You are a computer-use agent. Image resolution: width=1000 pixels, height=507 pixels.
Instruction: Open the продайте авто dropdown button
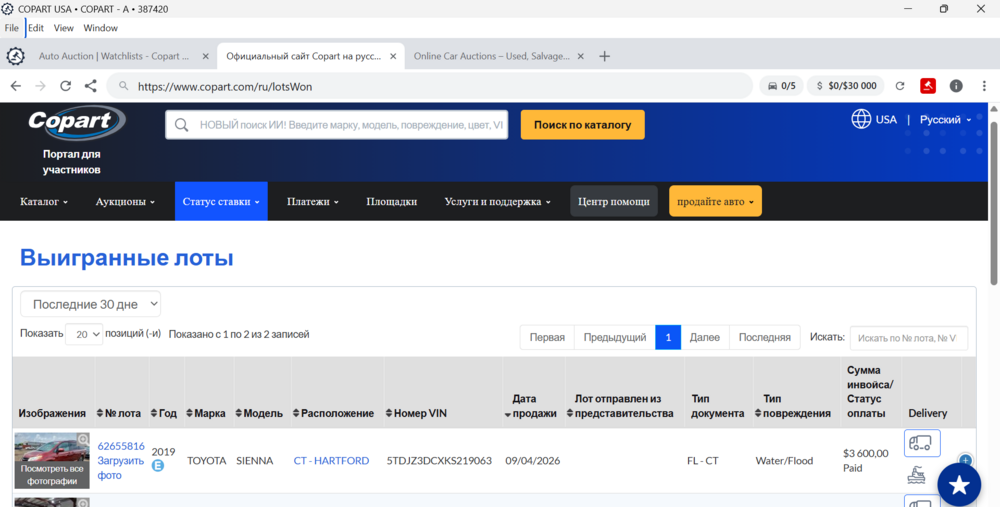(715, 201)
